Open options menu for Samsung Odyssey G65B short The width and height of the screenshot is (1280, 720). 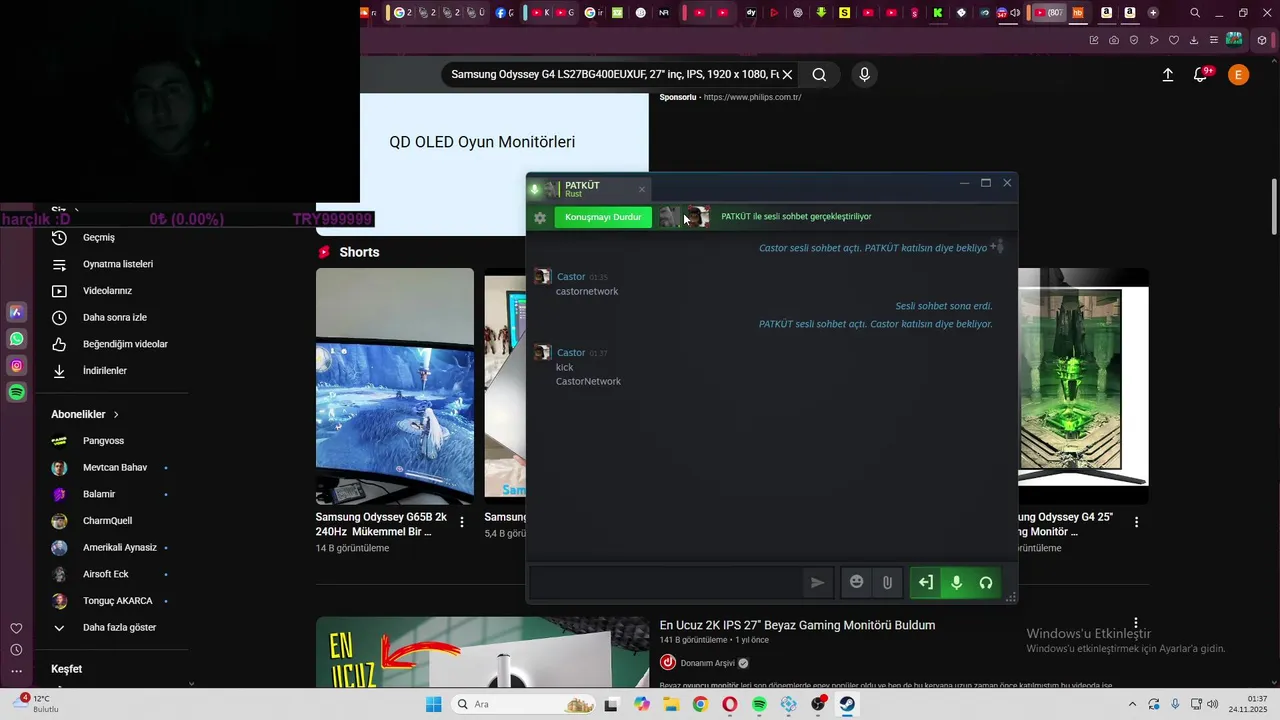tap(462, 522)
